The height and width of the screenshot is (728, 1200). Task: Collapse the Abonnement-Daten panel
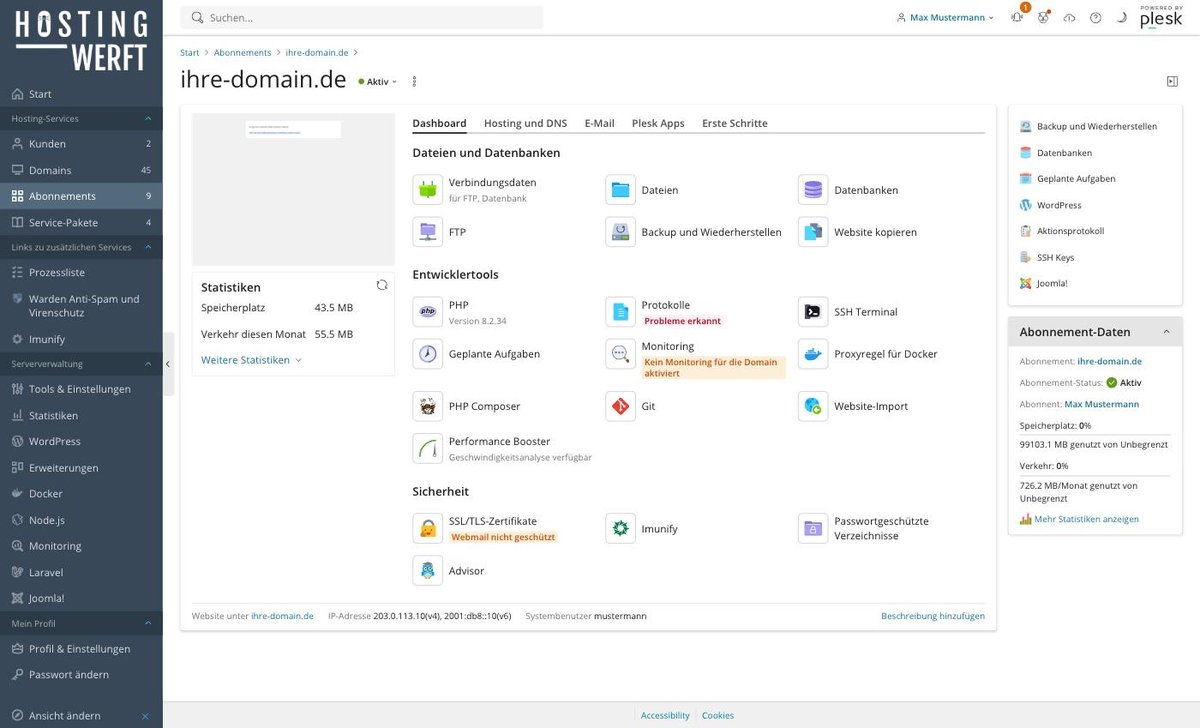tap(1166, 332)
